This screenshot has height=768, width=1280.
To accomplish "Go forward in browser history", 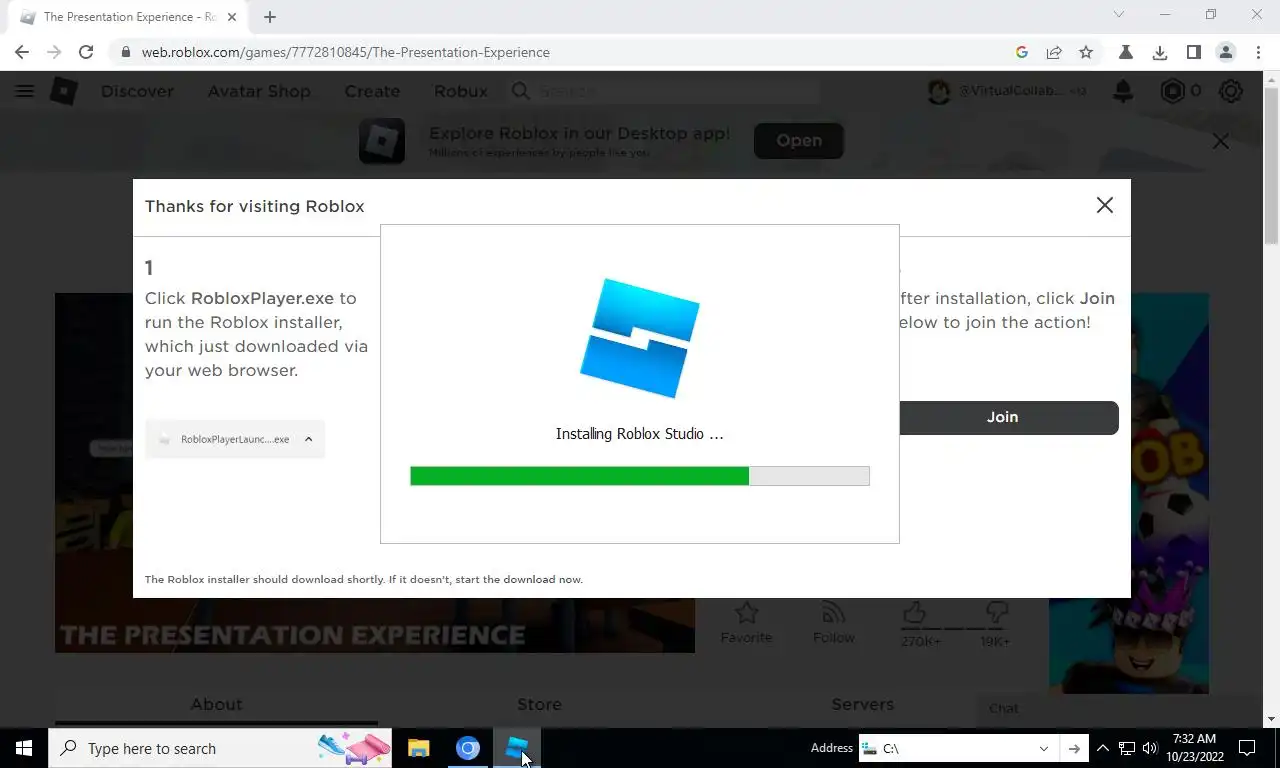I will click(54, 52).
